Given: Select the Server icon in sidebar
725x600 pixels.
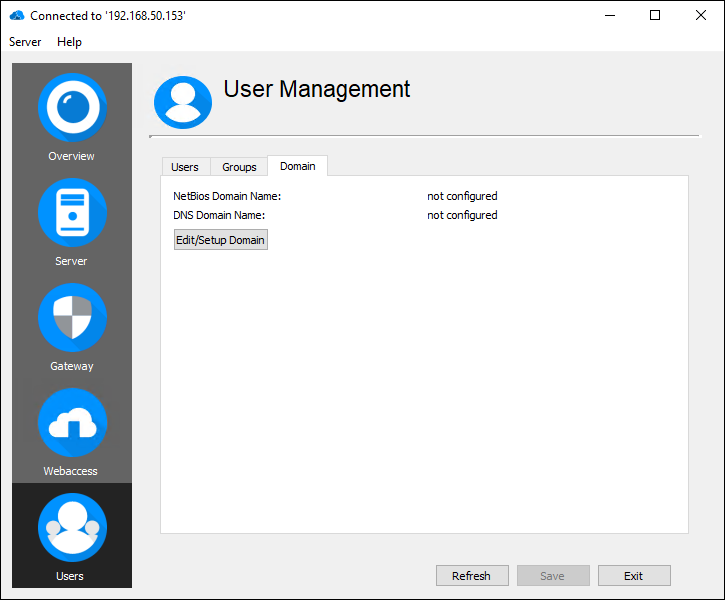Looking at the screenshot, I should 72,213.
